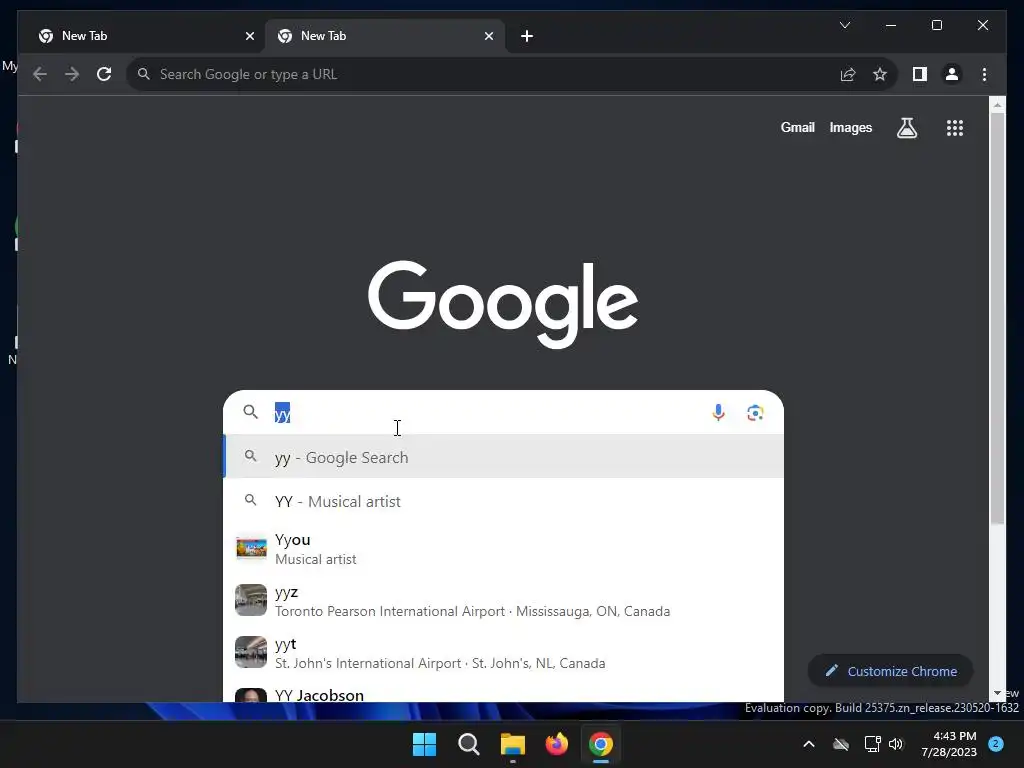Launch Firefox from the taskbar
Image resolution: width=1024 pixels, height=768 pixels.
pos(556,744)
